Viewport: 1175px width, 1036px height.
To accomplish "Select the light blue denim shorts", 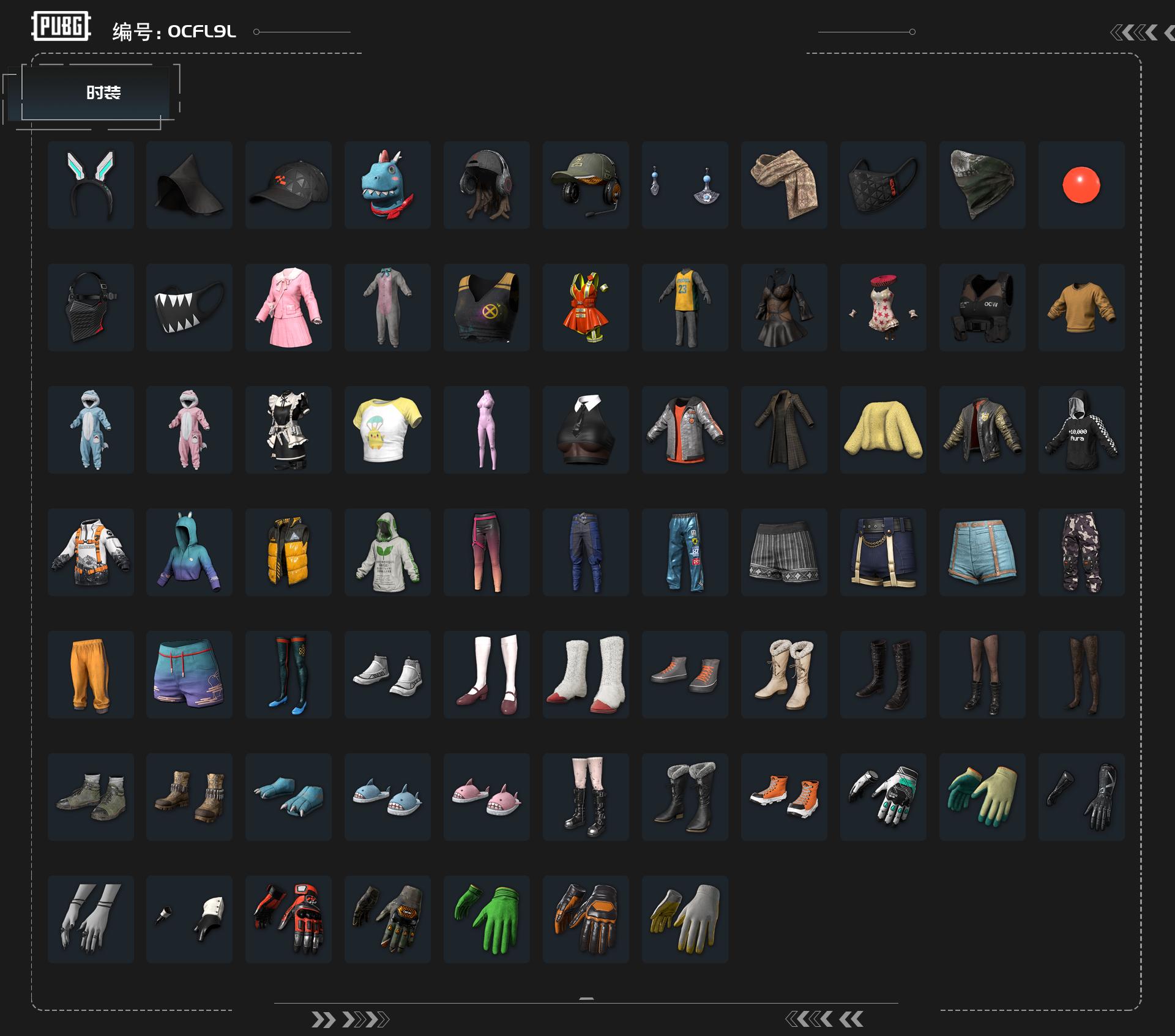I will 982,552.
